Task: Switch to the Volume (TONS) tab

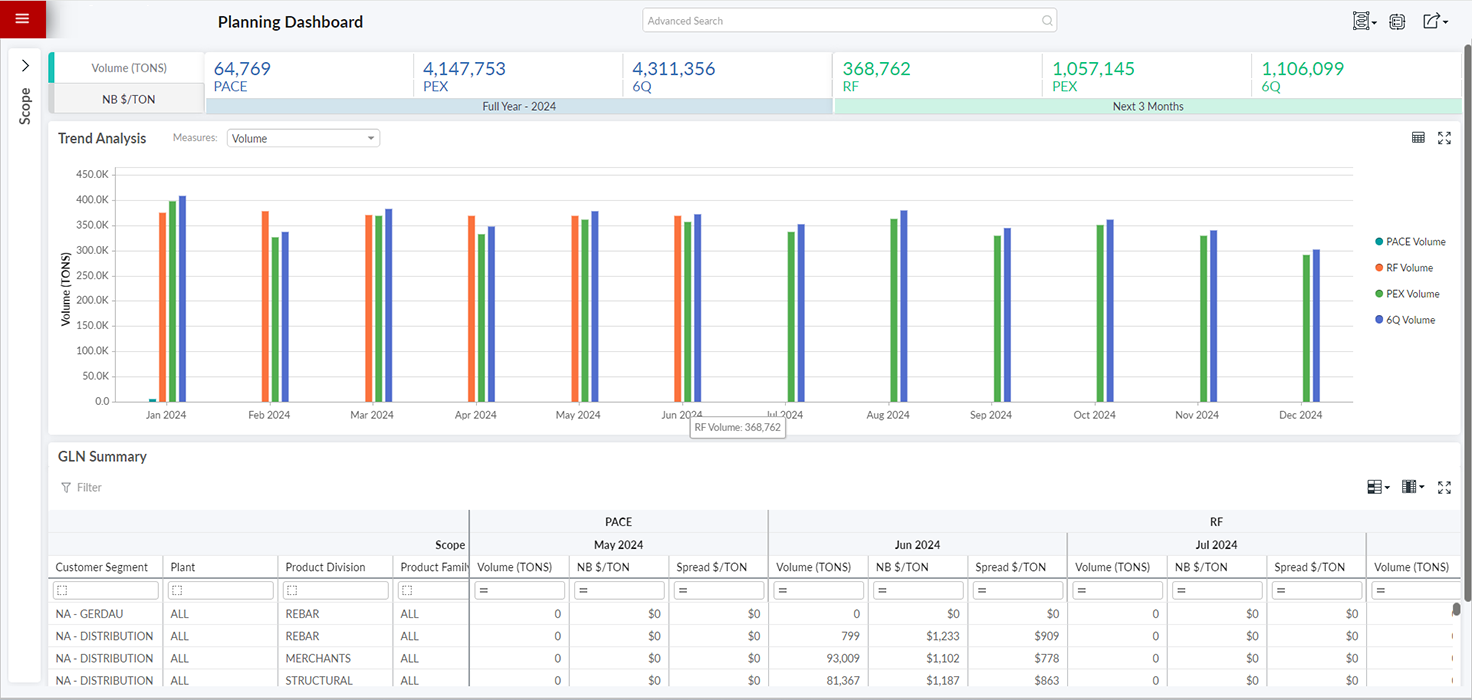Action: (129, 68)
